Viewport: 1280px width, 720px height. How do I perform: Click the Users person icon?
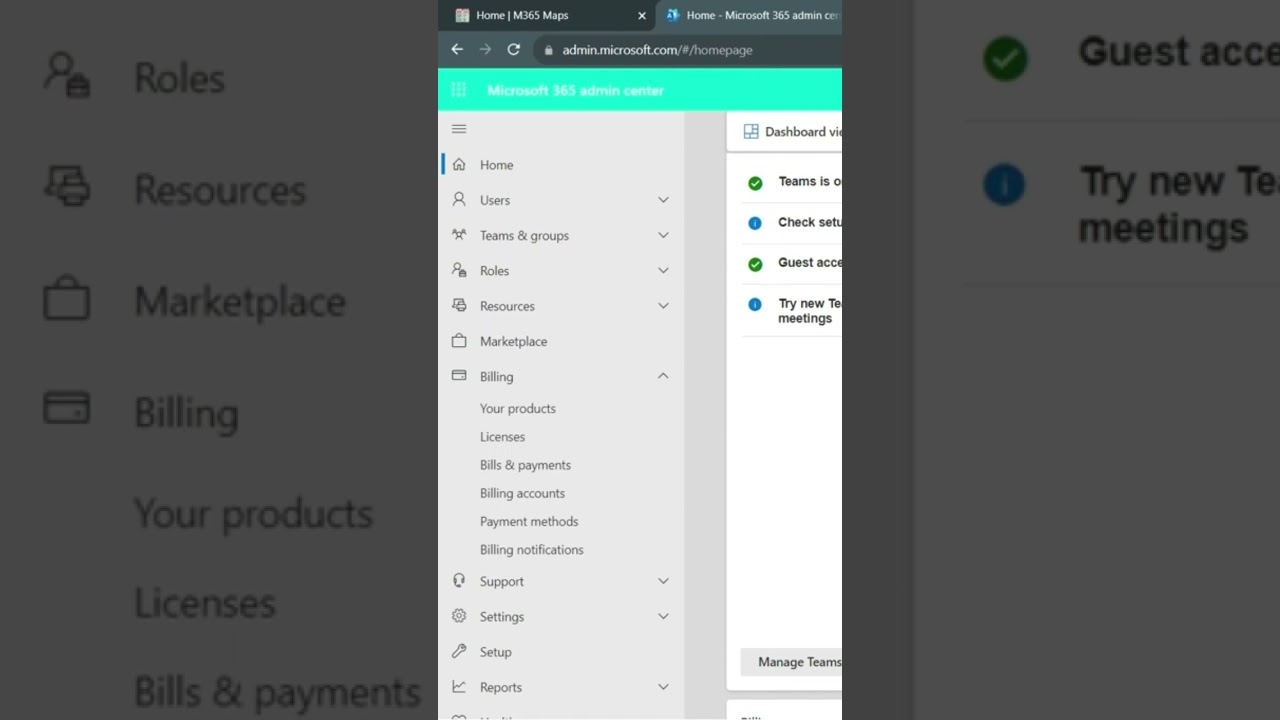tap(459, 199)
